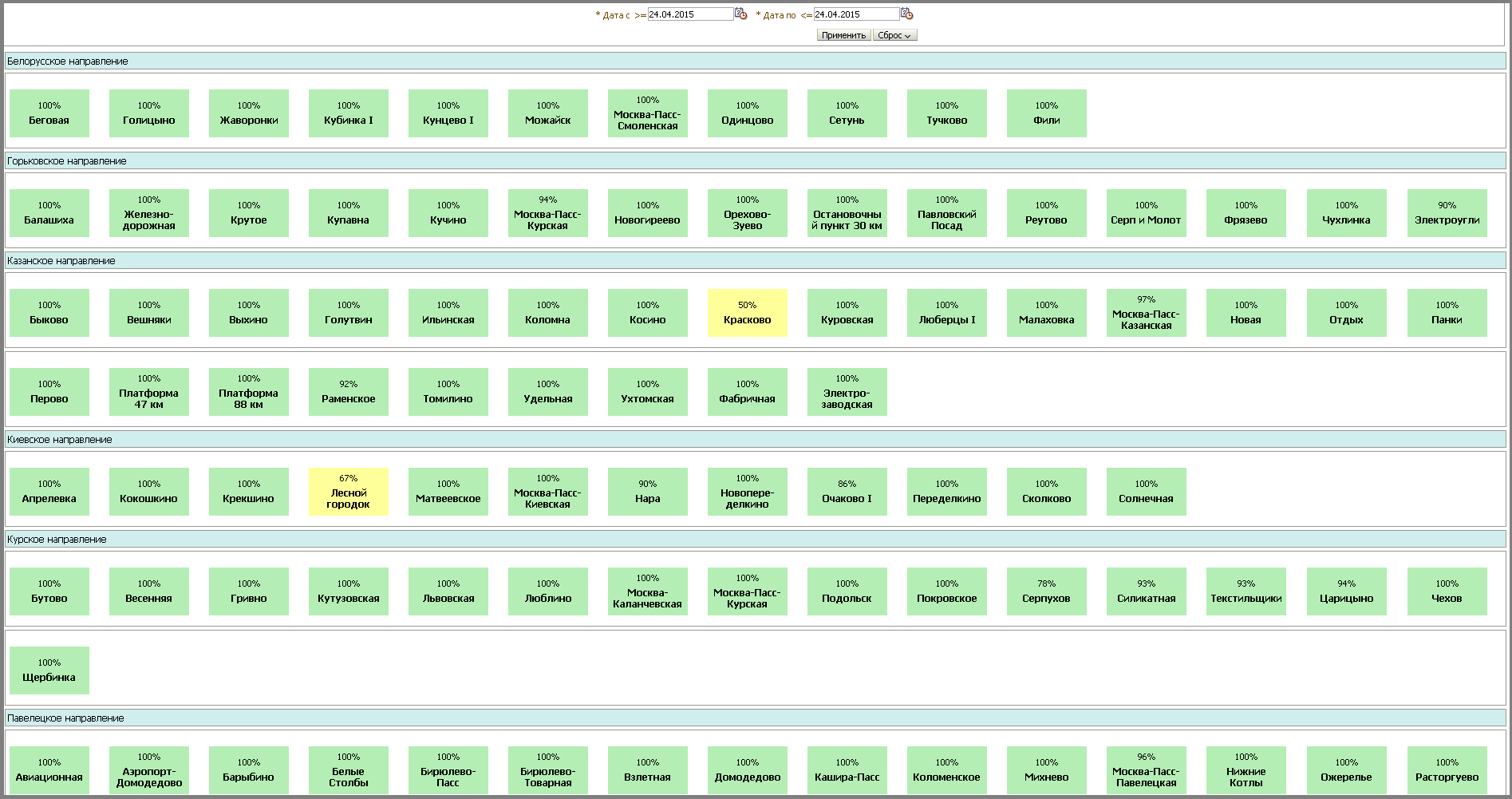Select the Курское направление section header
This screenshot has height=799, width=1512.
coord(755,540)
